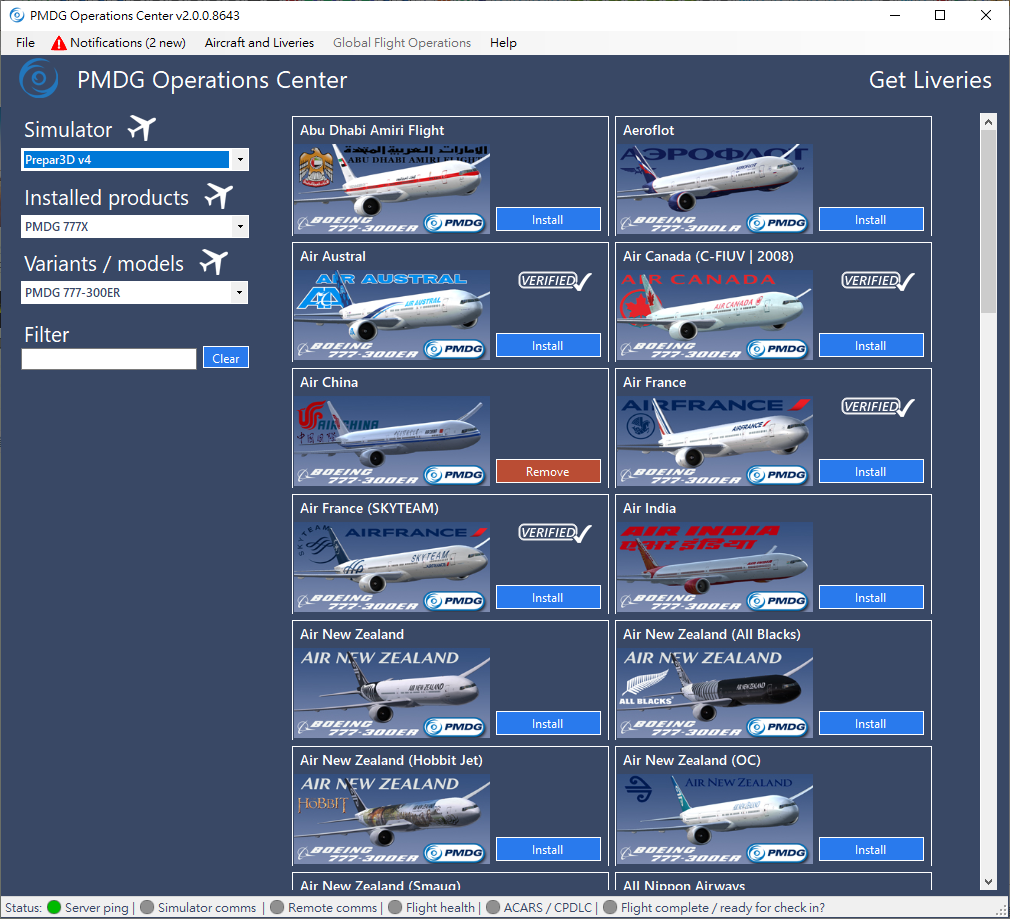
Task: Click the 'Air India' card title
Action: [649, 509]
